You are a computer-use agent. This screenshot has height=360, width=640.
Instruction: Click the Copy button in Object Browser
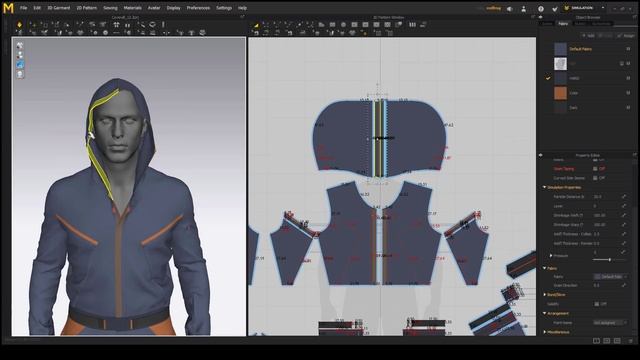606,36
